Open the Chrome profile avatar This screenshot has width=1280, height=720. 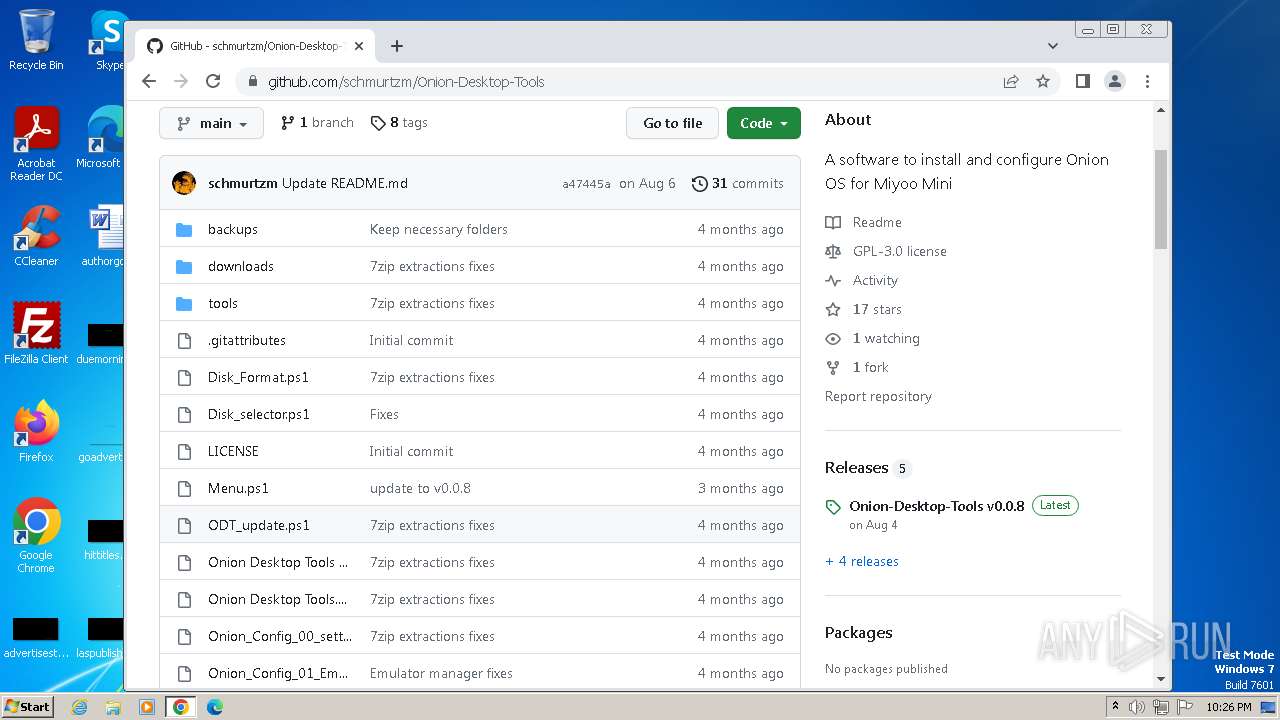1115,82
